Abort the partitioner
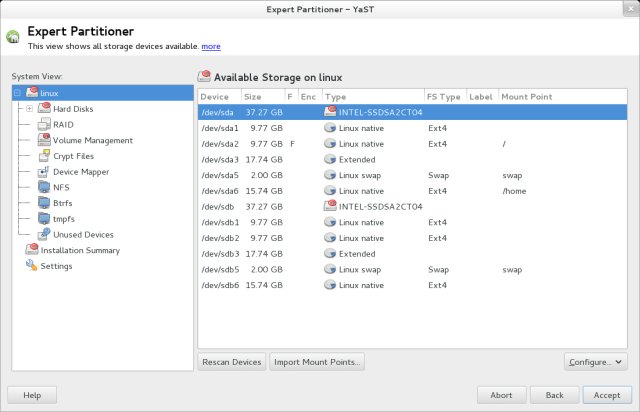The height and width of the screenshot is (412, 640). point(501,395)
